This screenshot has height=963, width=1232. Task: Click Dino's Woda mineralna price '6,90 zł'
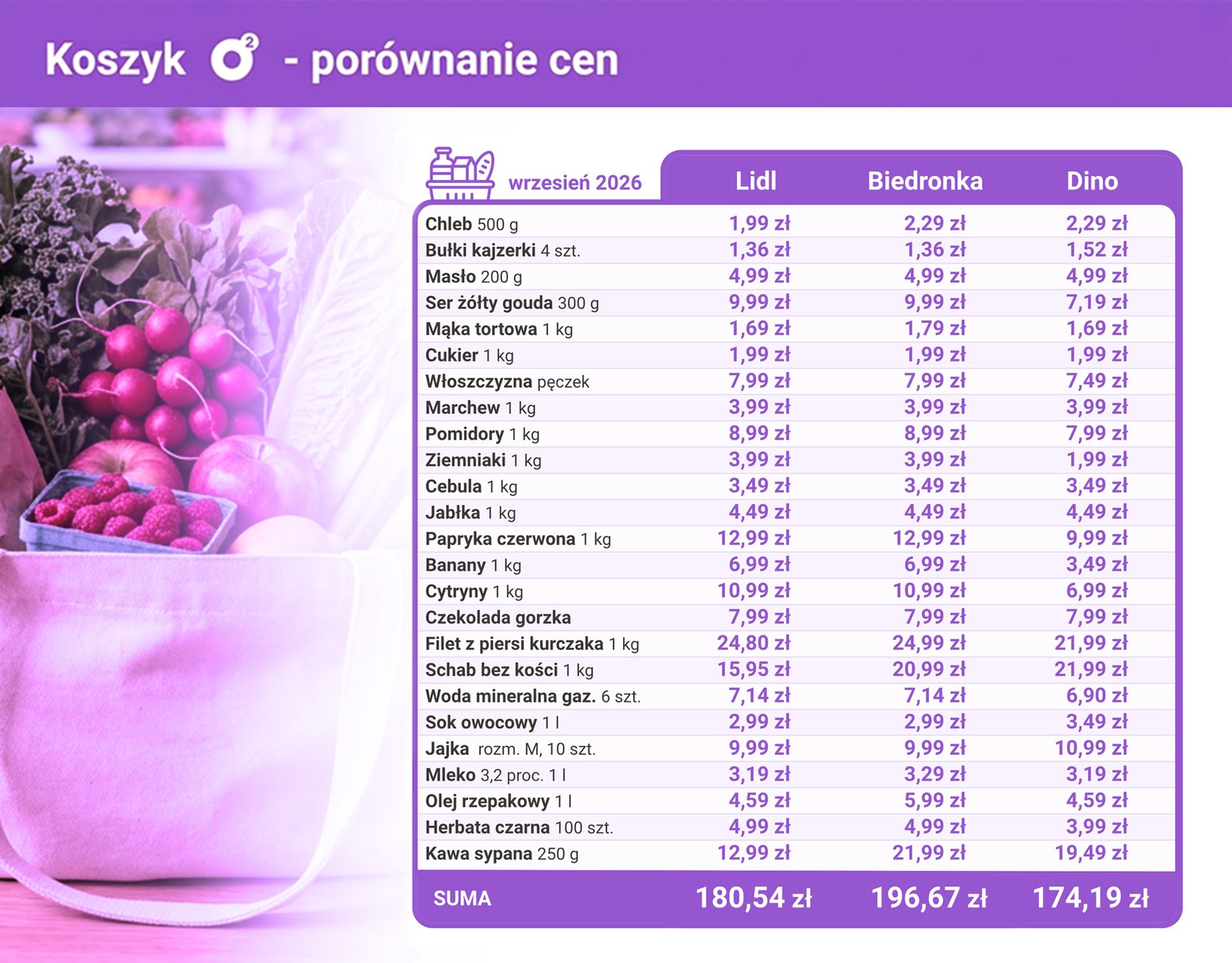[x=1097, y=695]
